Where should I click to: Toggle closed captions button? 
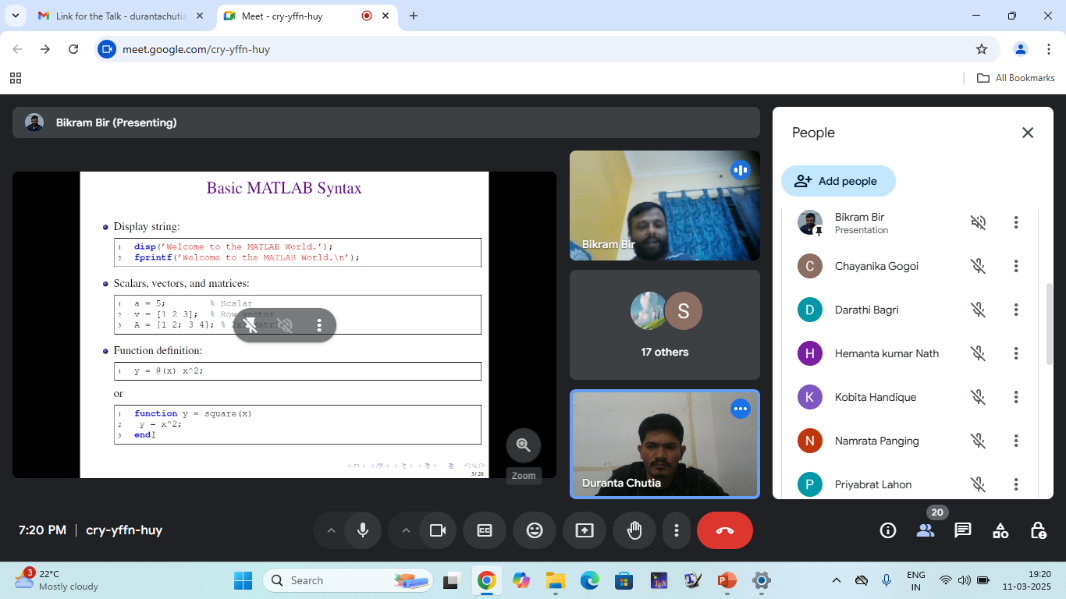click(485, 530)
